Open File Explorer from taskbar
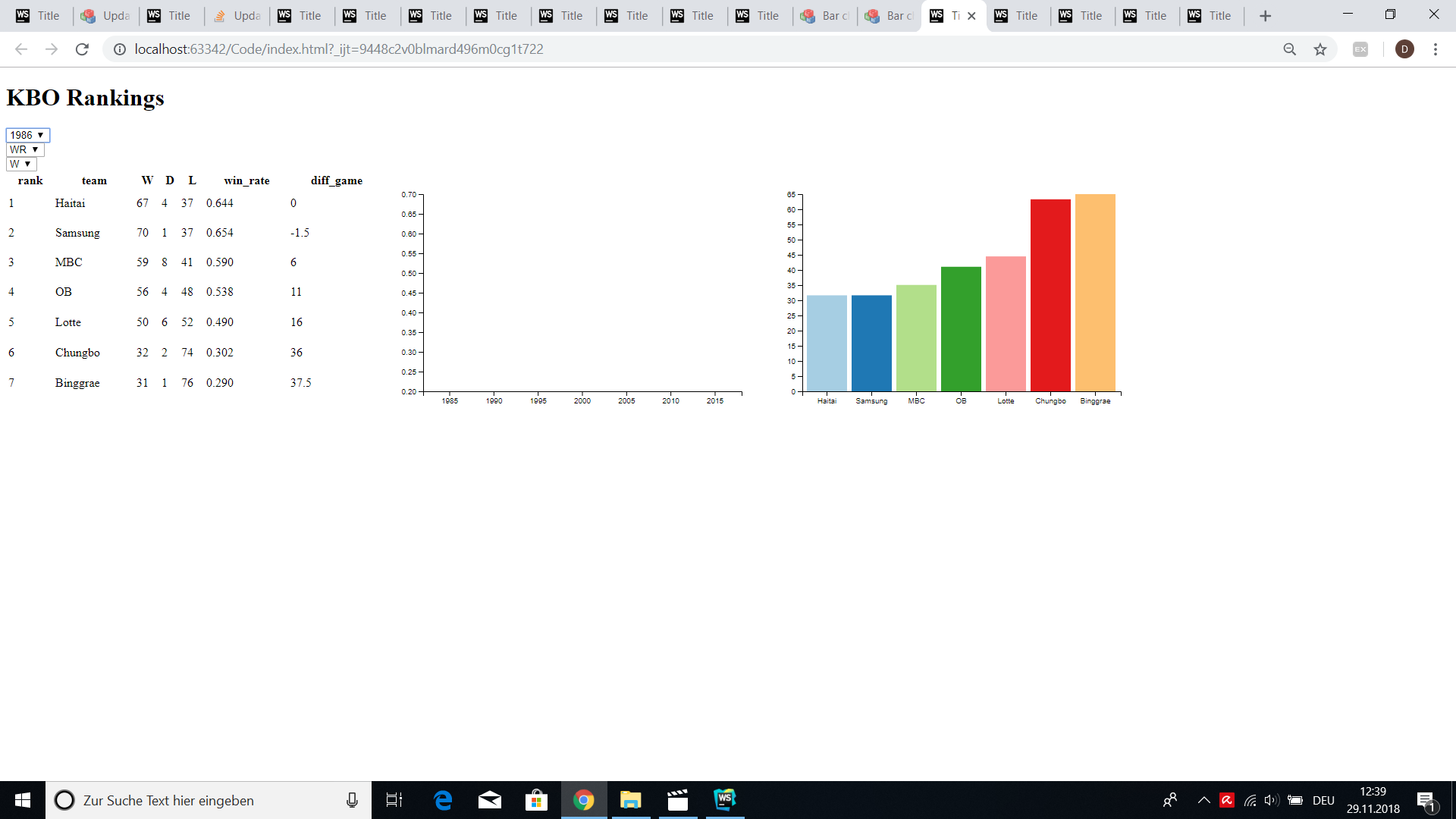This screenshot has height=819, width=1456. pyautogui.click(x=631, y=800)
